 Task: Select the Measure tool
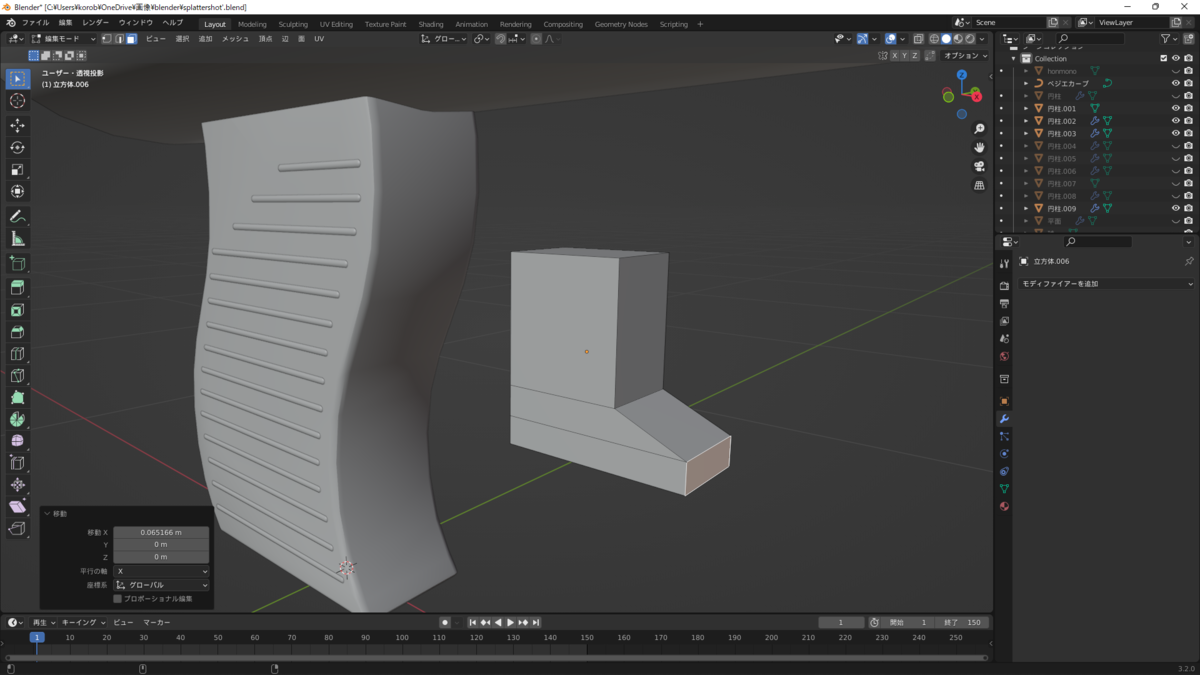[x=17, y=239]
